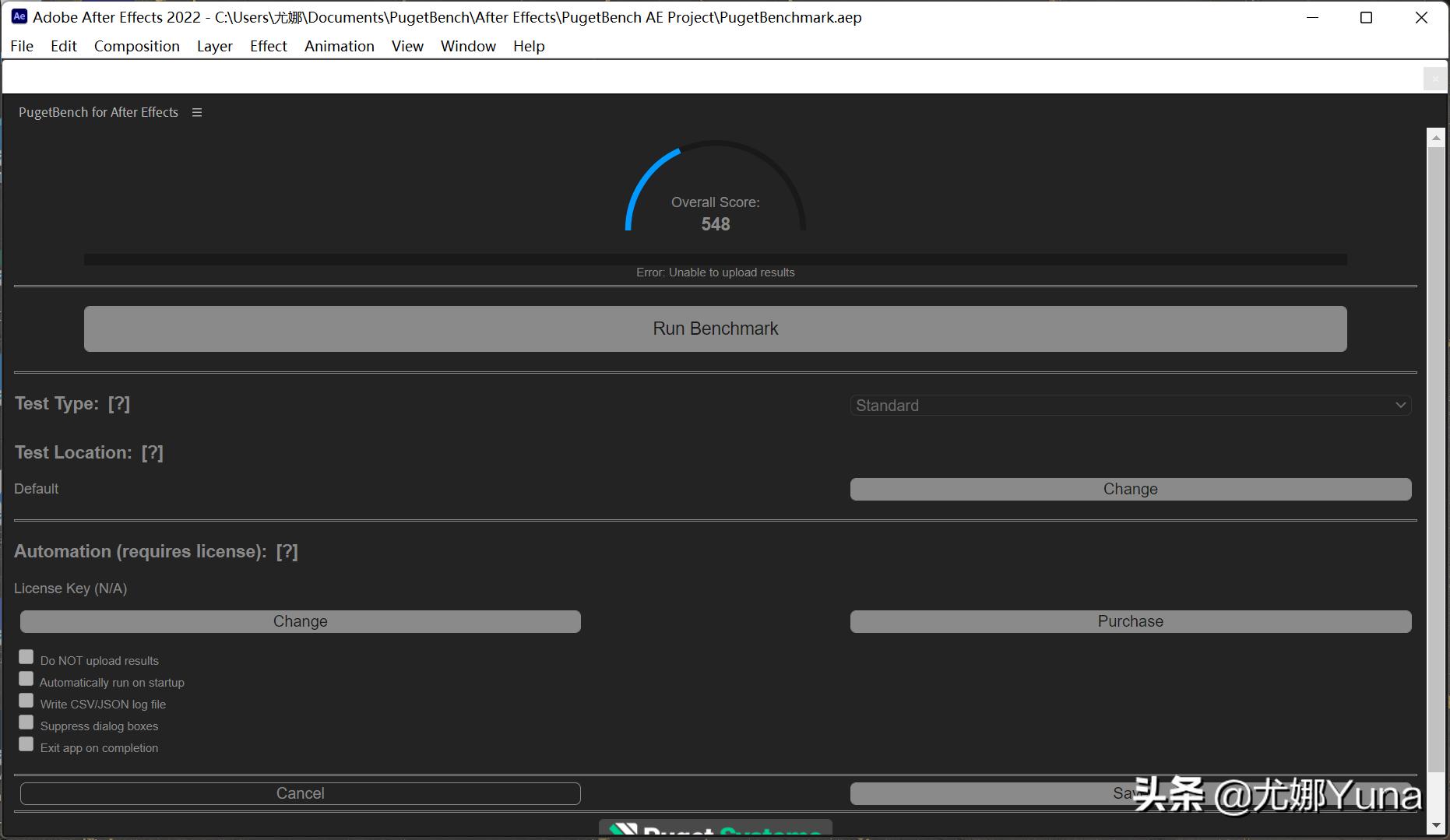Open the File menu

point(22,46)
